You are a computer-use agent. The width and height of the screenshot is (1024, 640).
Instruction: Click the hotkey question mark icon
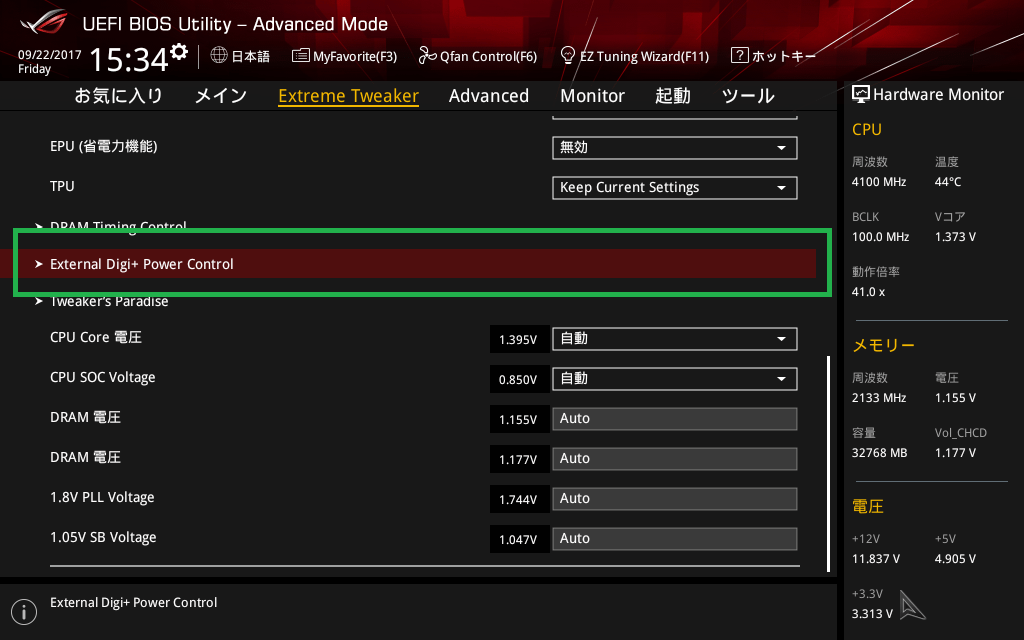coord(739,55)
